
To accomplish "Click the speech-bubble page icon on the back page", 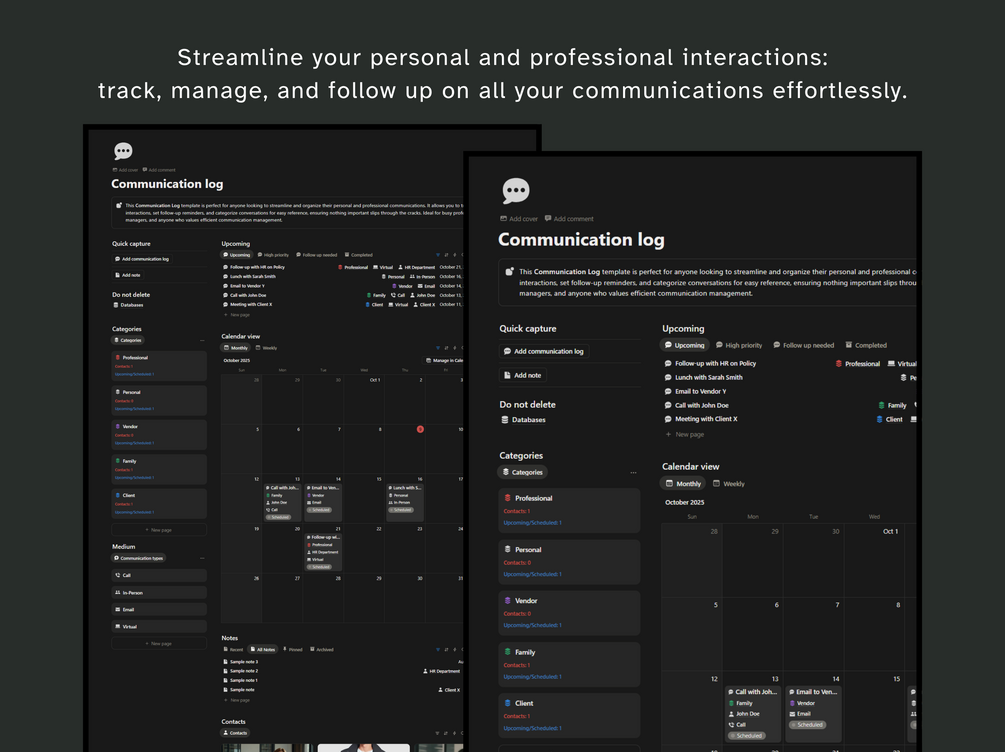I will (123, 151).
